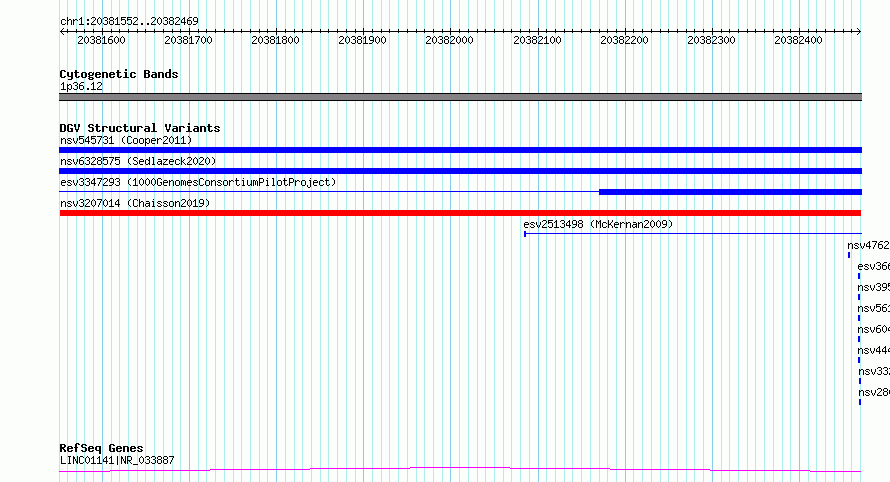Viewport: 890px width, 482px height.
Task: Click the 20381700 ruler position label
Action: (188, 40)
